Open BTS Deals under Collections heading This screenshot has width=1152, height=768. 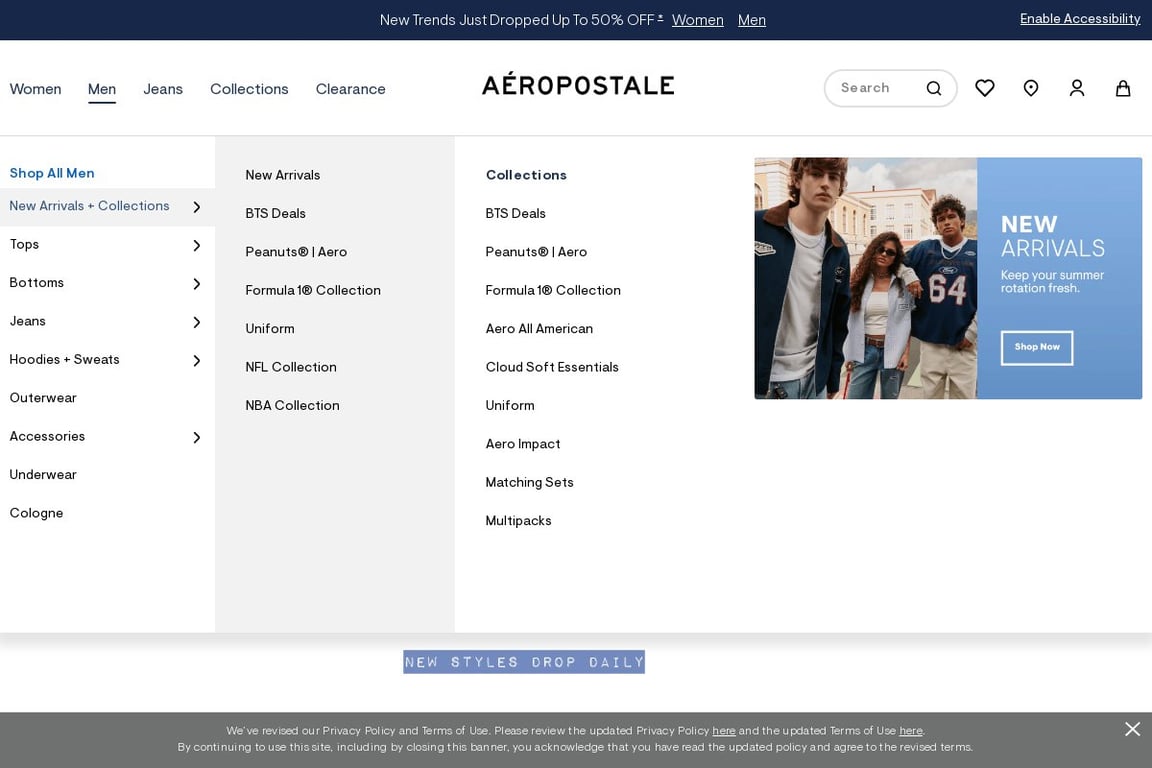pyautogui.click(x=516, y=213)
